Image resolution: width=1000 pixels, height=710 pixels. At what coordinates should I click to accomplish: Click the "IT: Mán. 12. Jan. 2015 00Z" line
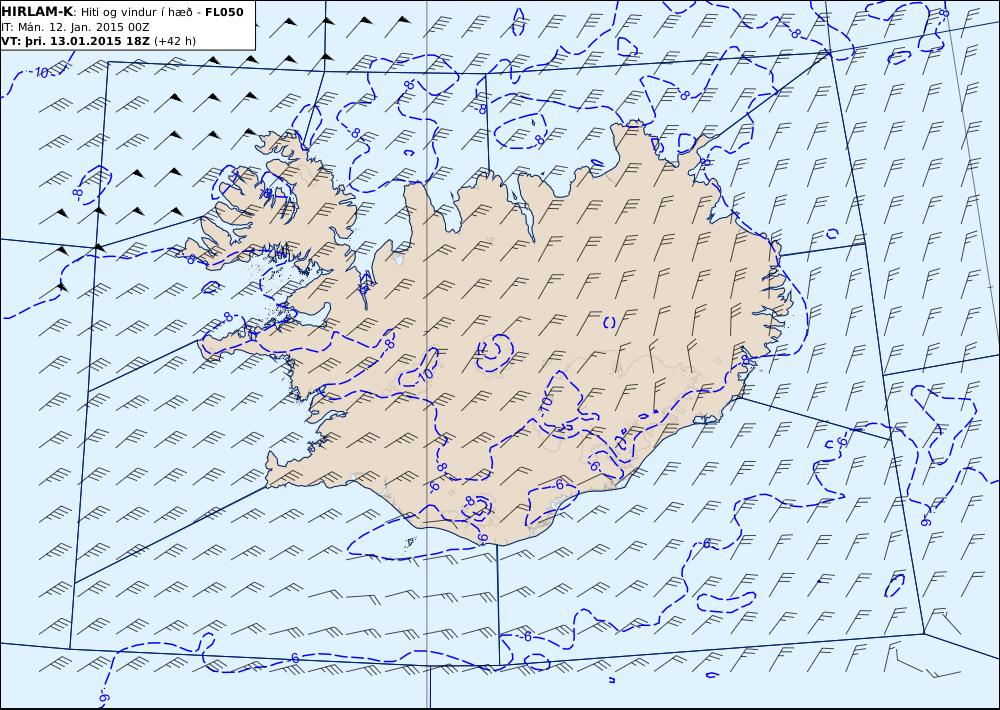coord(75,27)
